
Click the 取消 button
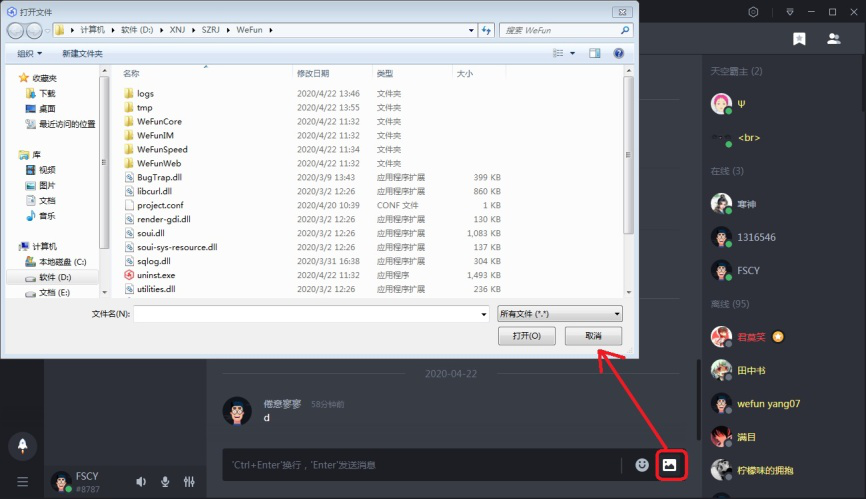[x=593, y=336]
